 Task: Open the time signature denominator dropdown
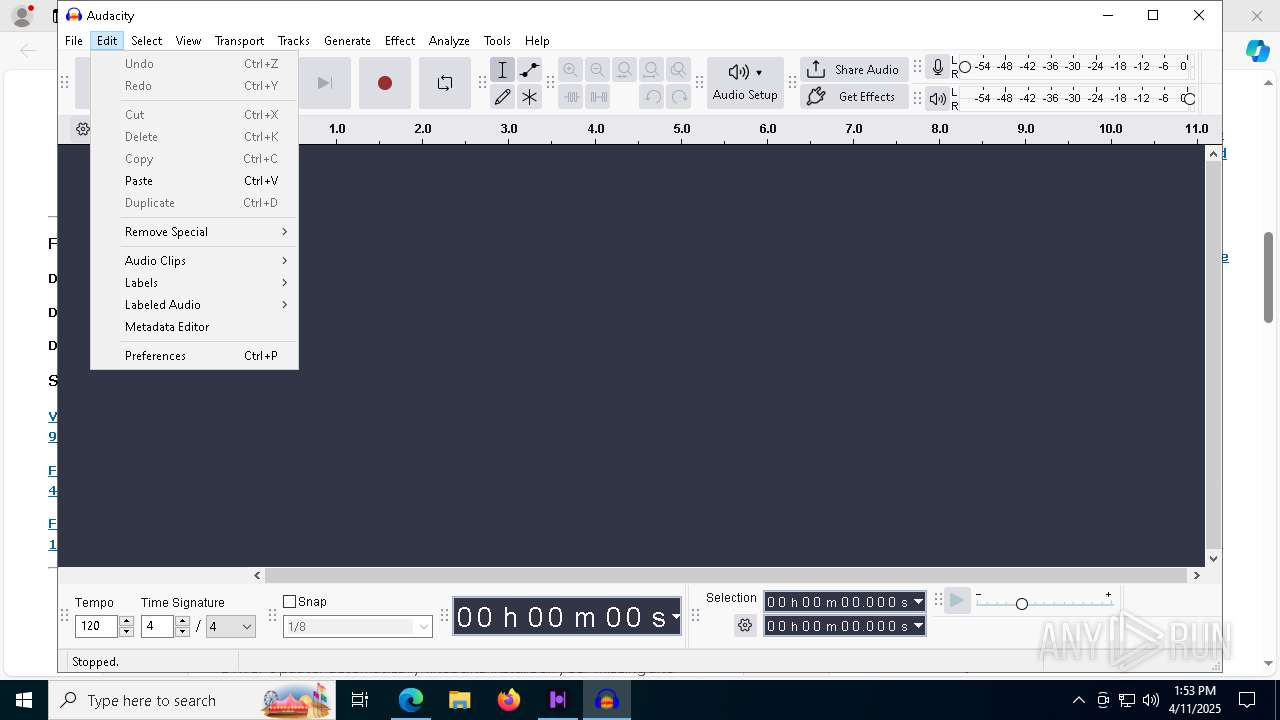231,627
